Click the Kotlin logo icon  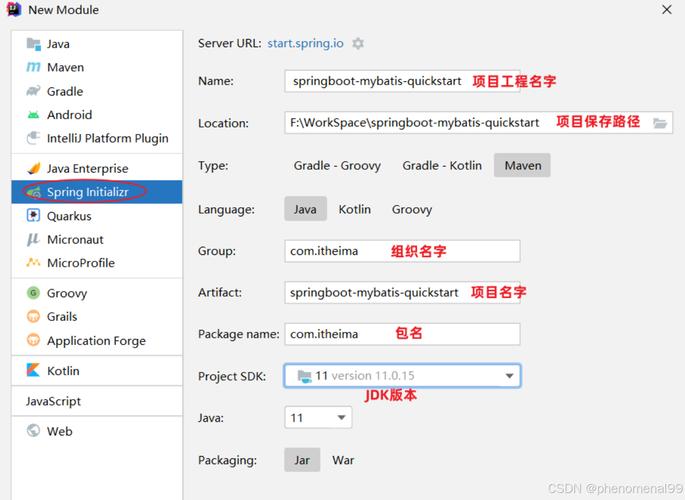click(x=34, y=370)
